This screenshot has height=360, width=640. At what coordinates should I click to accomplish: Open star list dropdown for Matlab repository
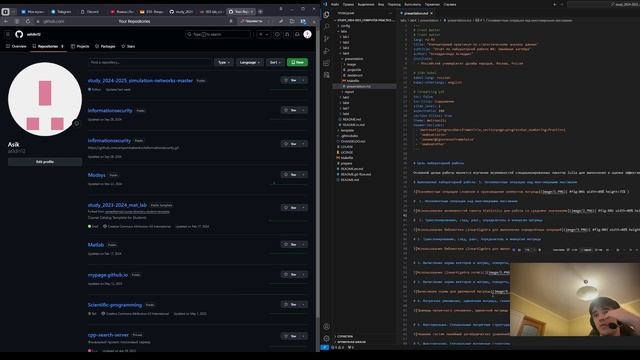(x=303, y=244)
